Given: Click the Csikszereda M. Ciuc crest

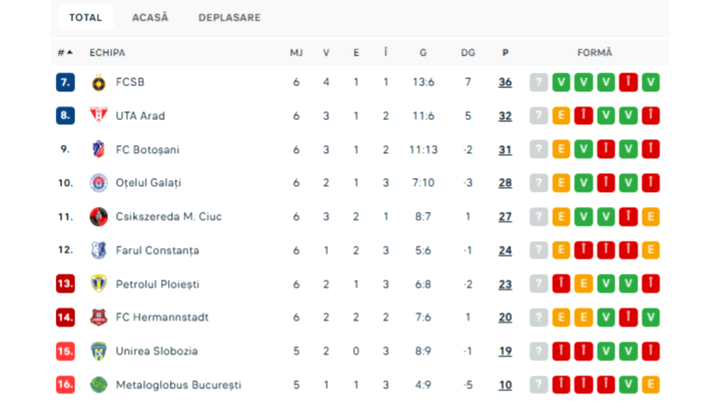Looking at the screenshot, I should (98, 217).
